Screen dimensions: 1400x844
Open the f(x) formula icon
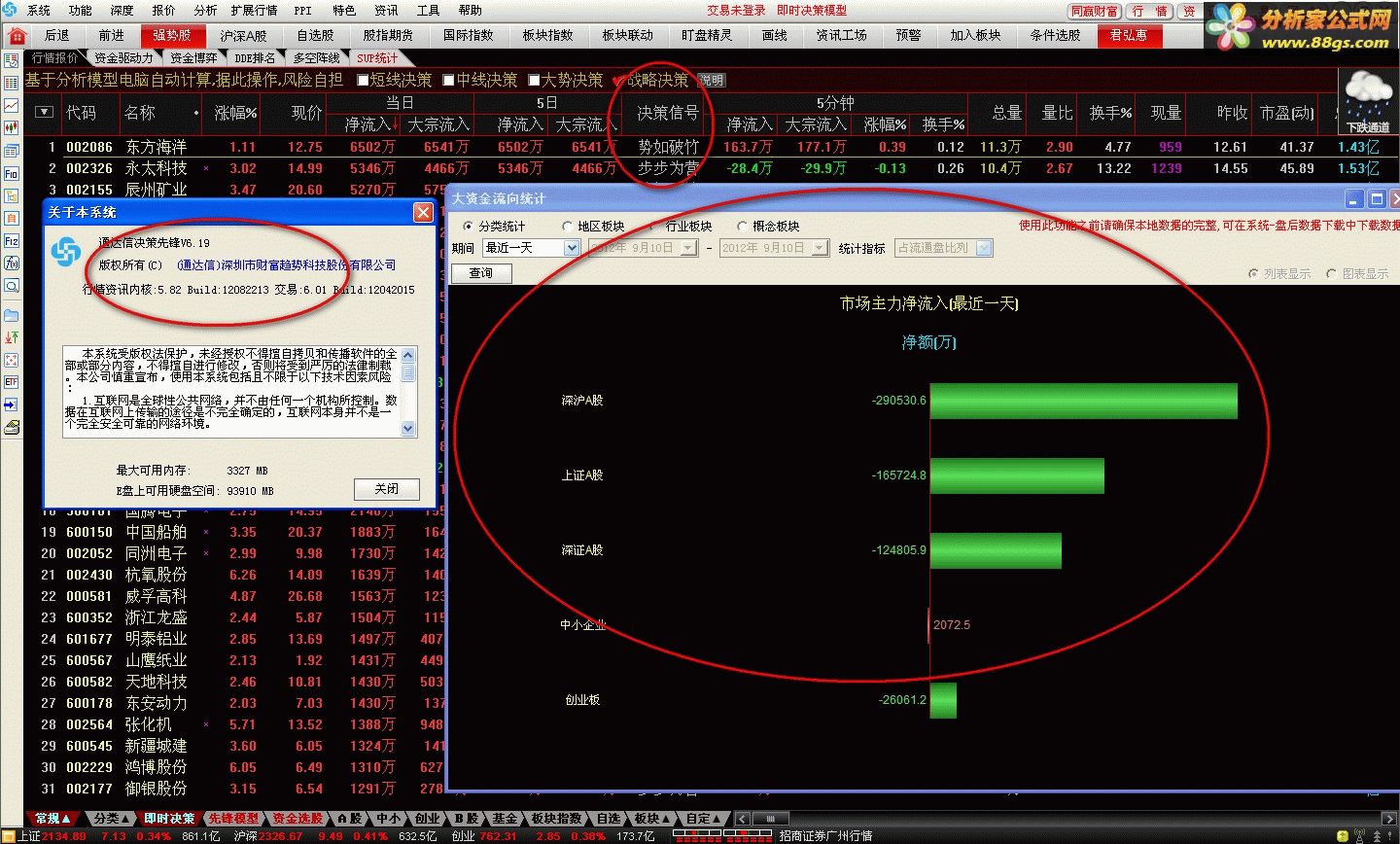click(12, 264)
